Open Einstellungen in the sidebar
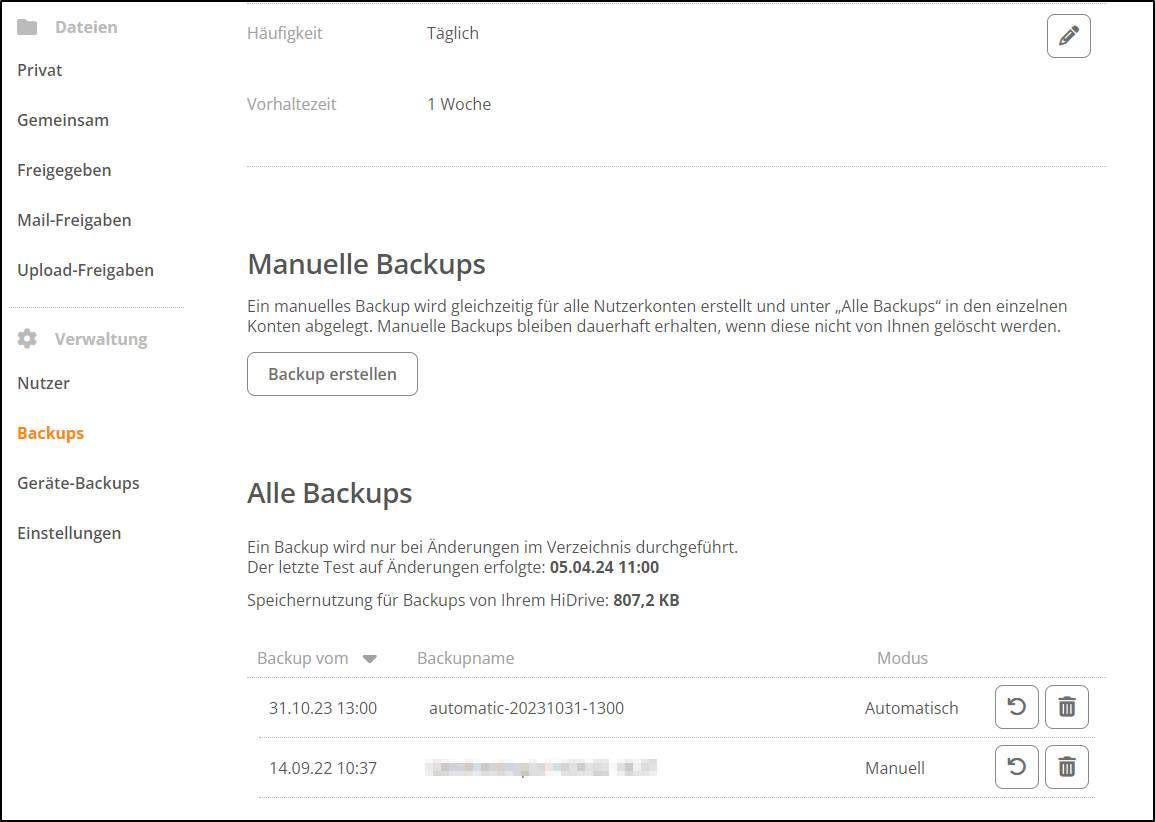Screen dimensions: 1155x822 point(69,533)
